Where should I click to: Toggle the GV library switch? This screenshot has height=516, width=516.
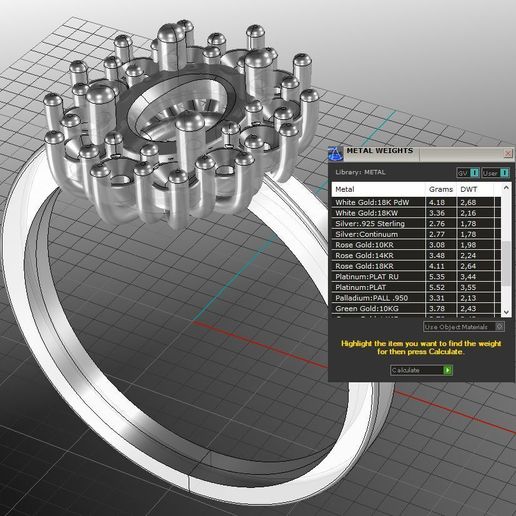coord(468,173)
